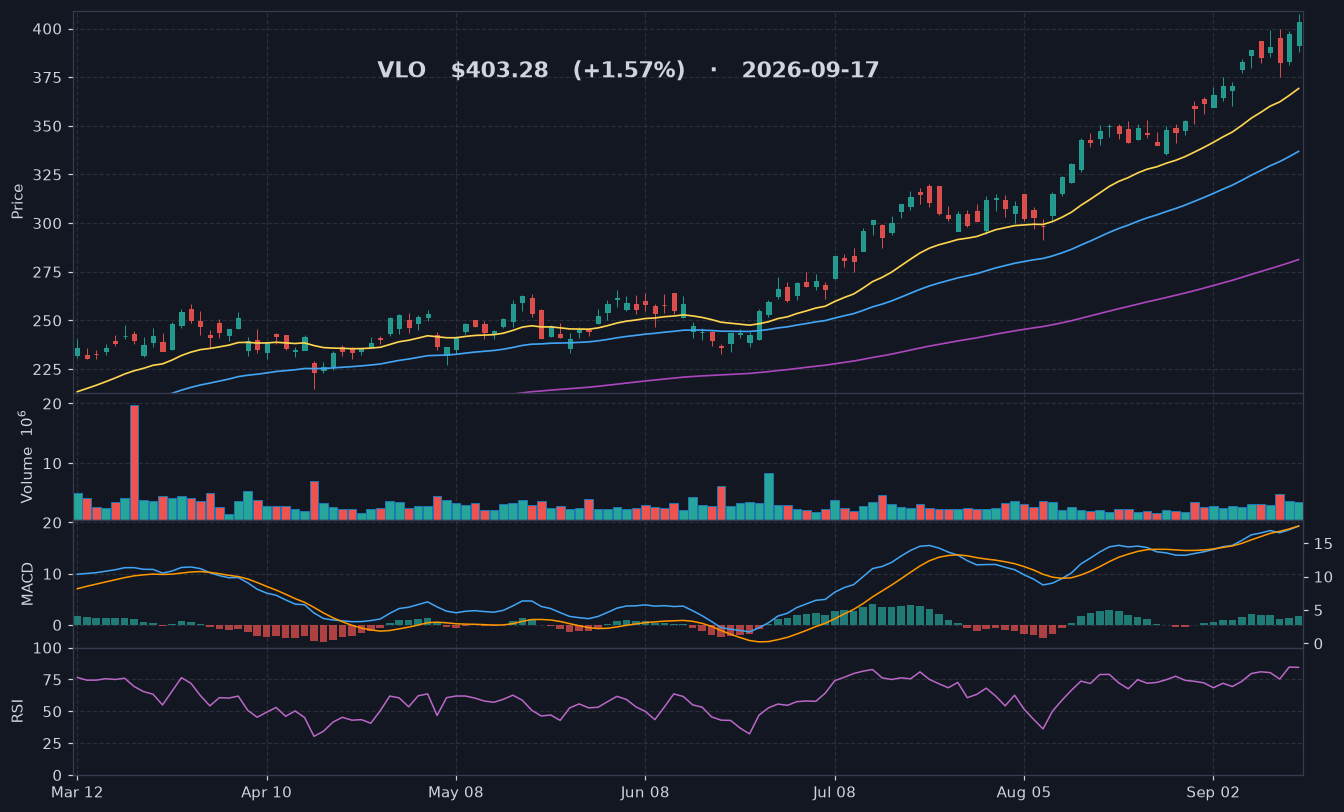
Task: Click the Sep 02 date axis label
Action: tap(1213, 791)
